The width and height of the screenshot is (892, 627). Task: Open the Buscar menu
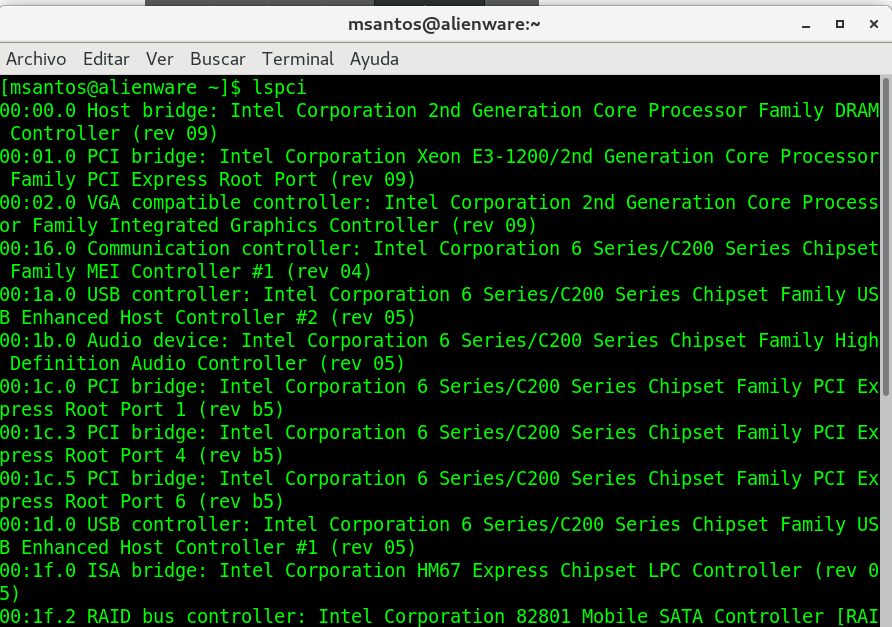(217, 59)
